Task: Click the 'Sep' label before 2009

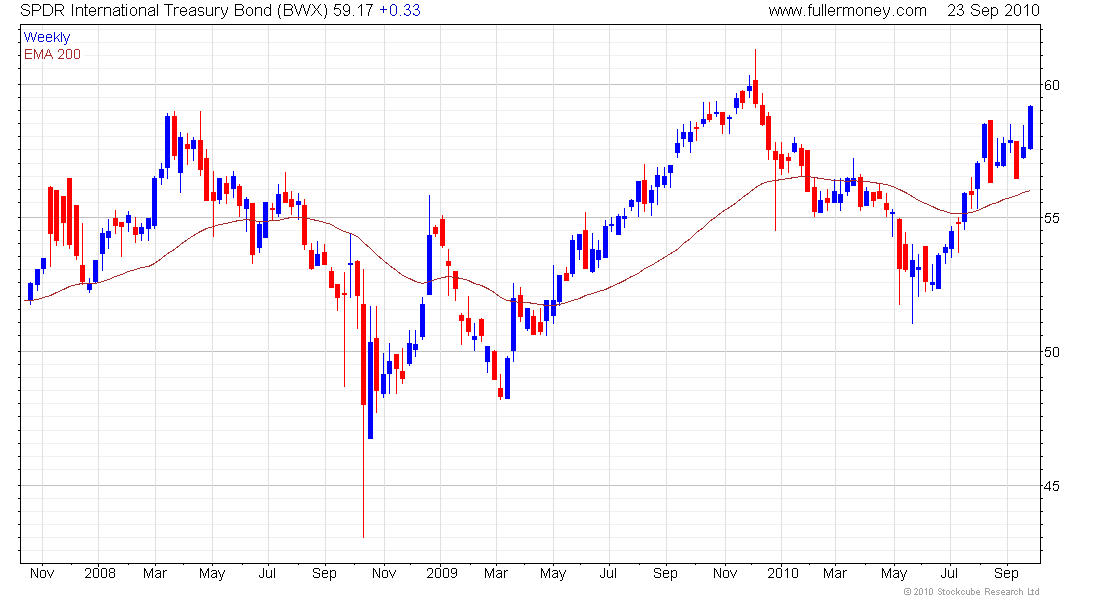Action: pos(324,573)
